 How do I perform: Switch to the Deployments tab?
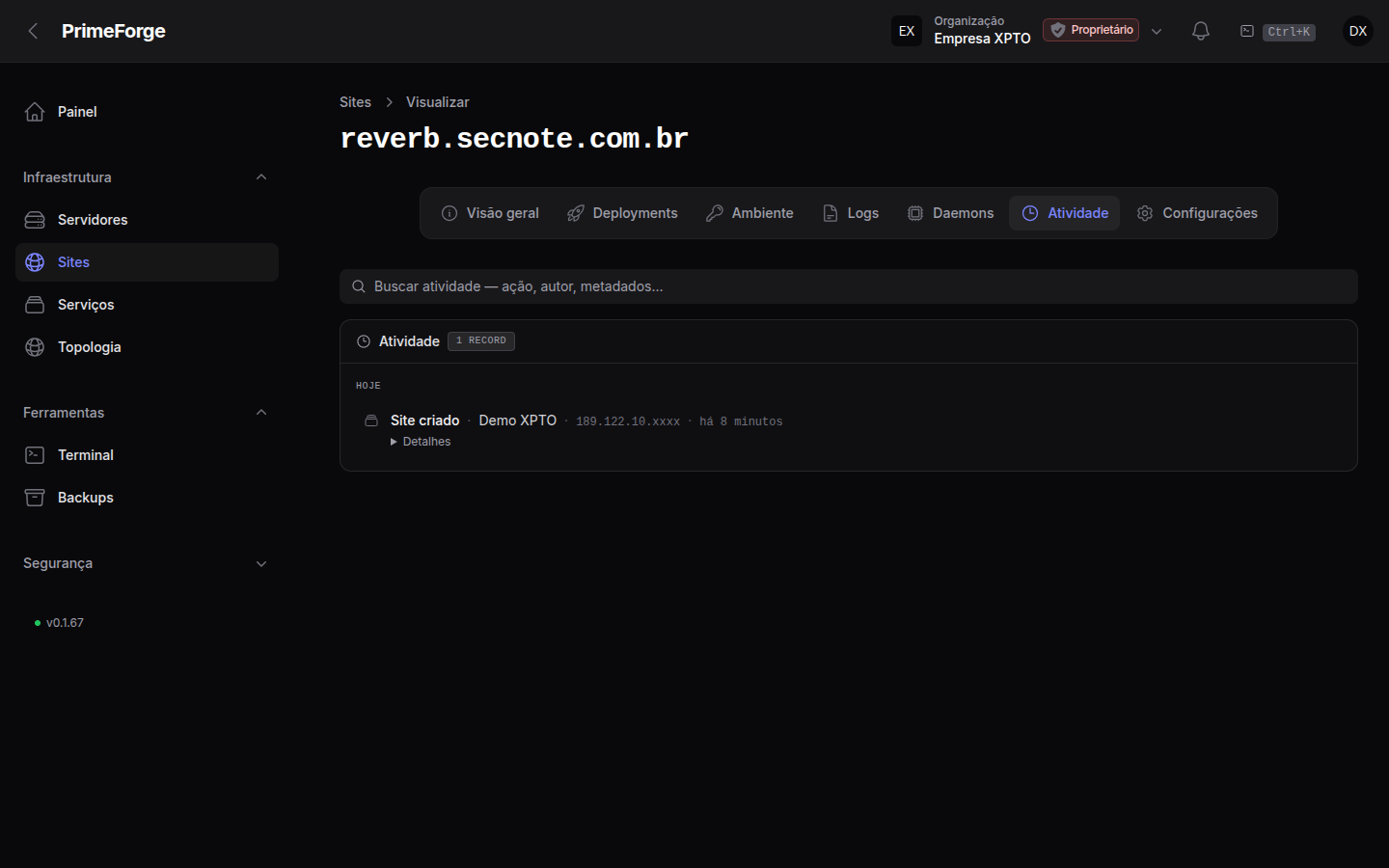coord(622,213)
